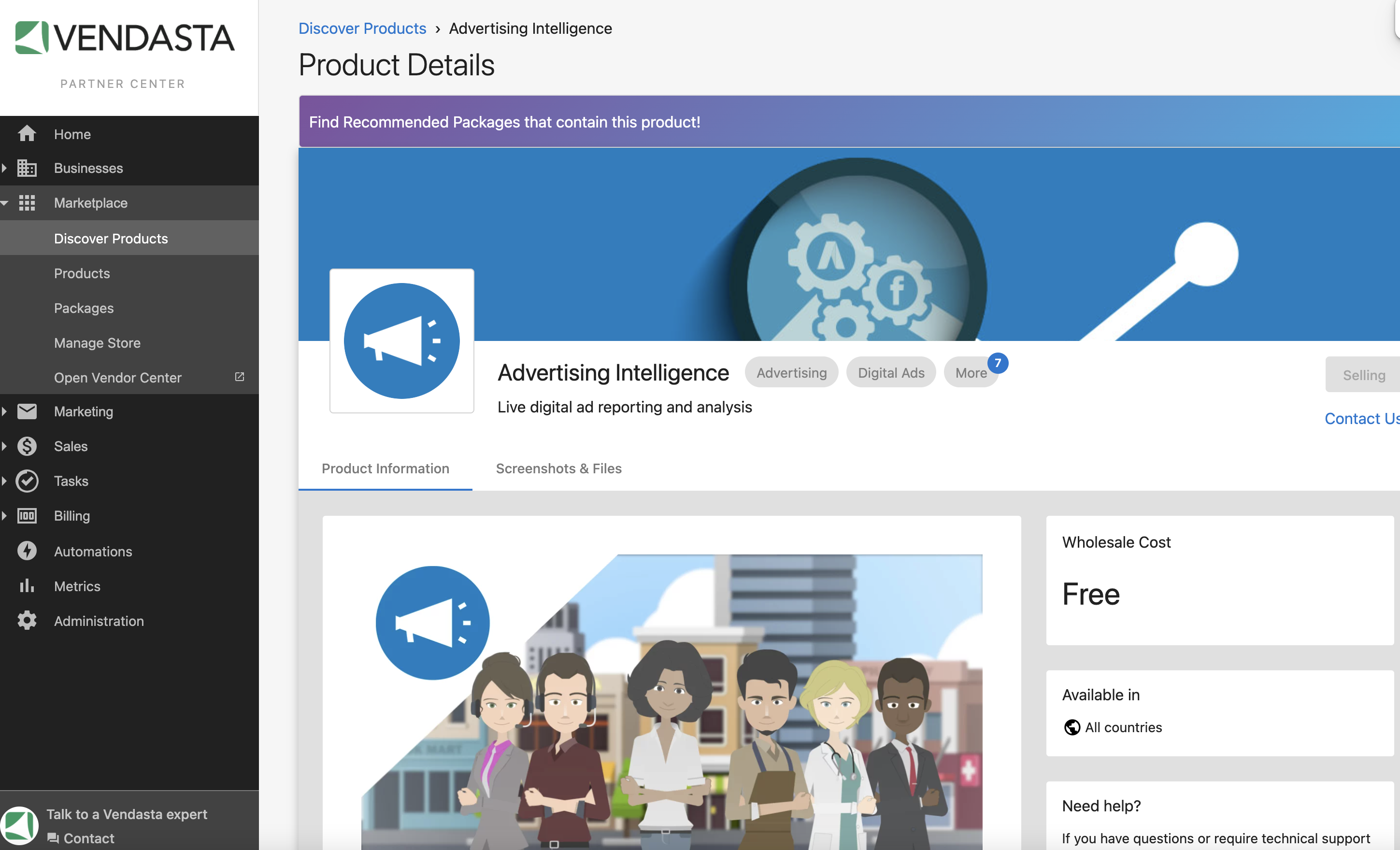1400x850 pixels.
Task: Click the Advertising Intelligence breadcrumb text
Action: tap(530, 28)
